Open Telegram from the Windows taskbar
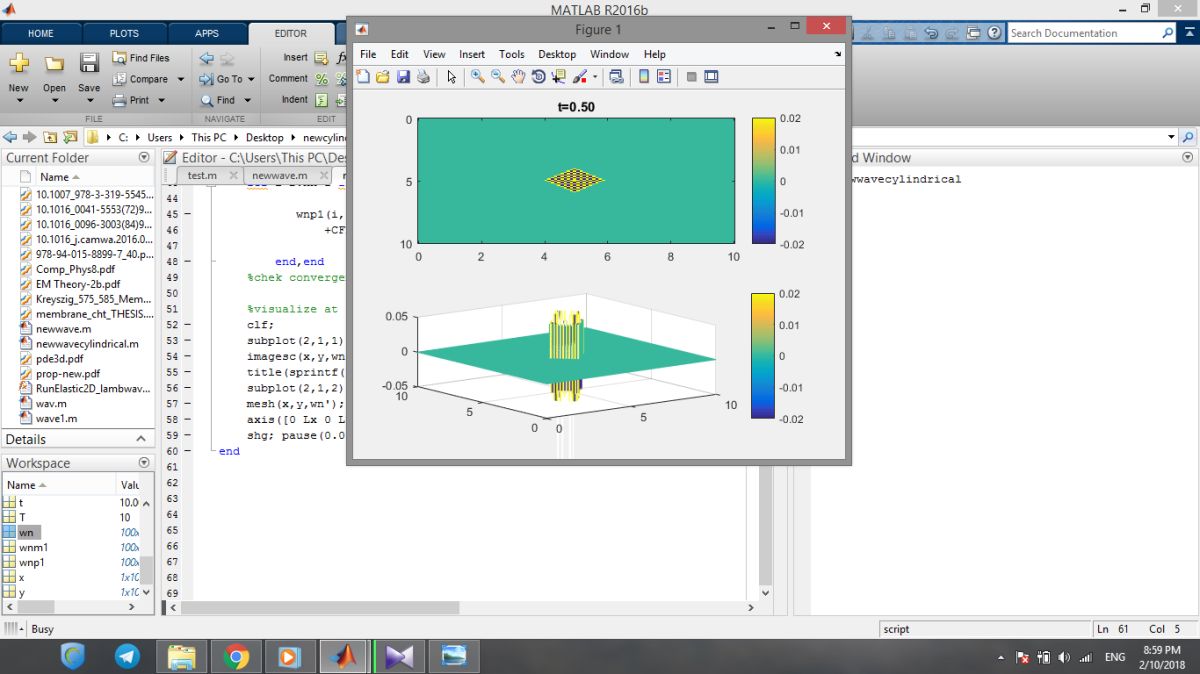This screenshot has height=674, width=1200. pos(127,656)
